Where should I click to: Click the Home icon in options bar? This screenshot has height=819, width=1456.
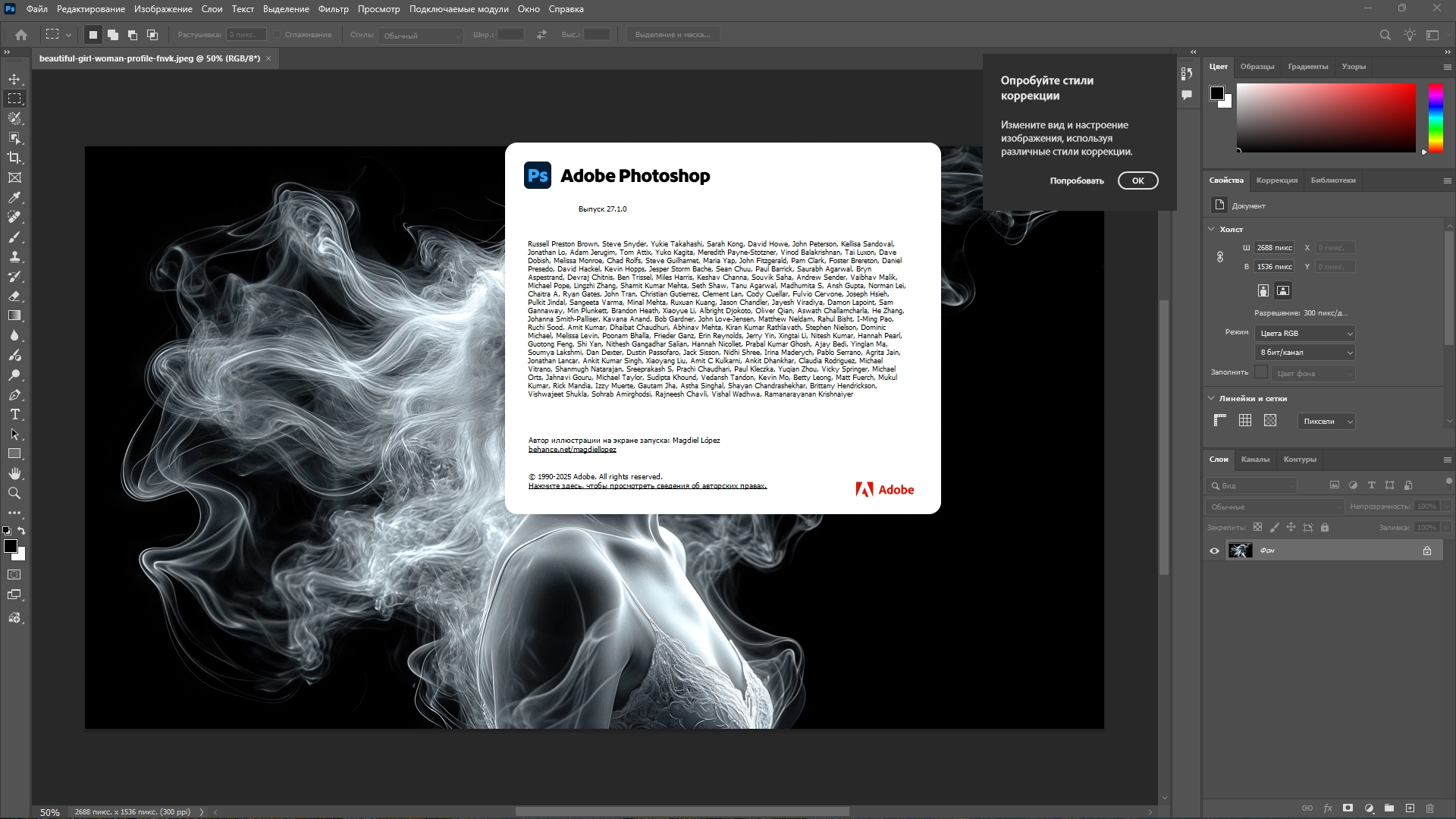click(x=21, y=35)
